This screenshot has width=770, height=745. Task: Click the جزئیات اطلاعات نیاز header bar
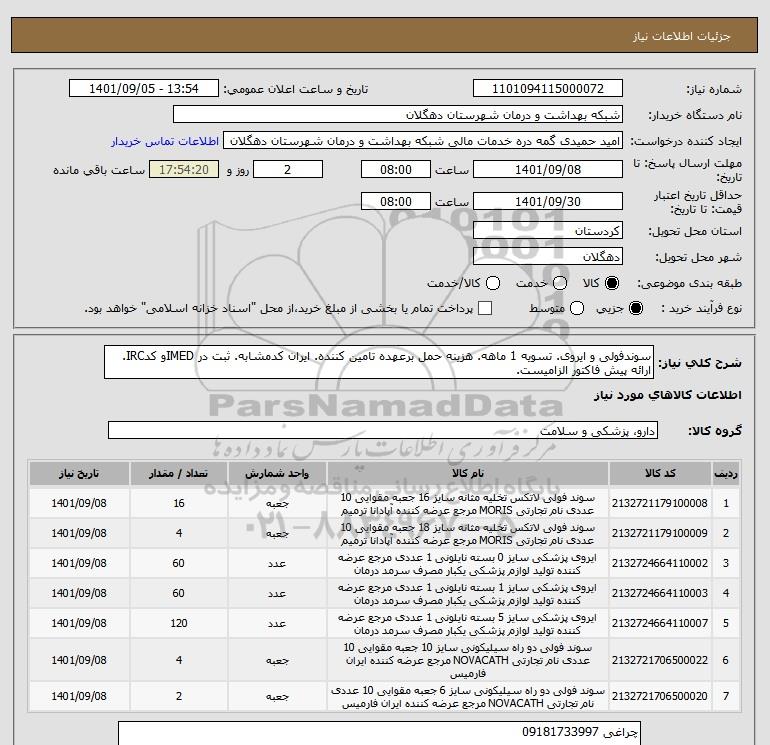coord(385,35)
